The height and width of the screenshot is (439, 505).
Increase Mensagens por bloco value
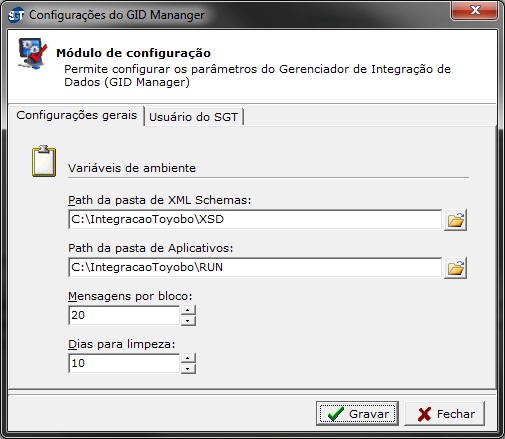tap(188, 310)
